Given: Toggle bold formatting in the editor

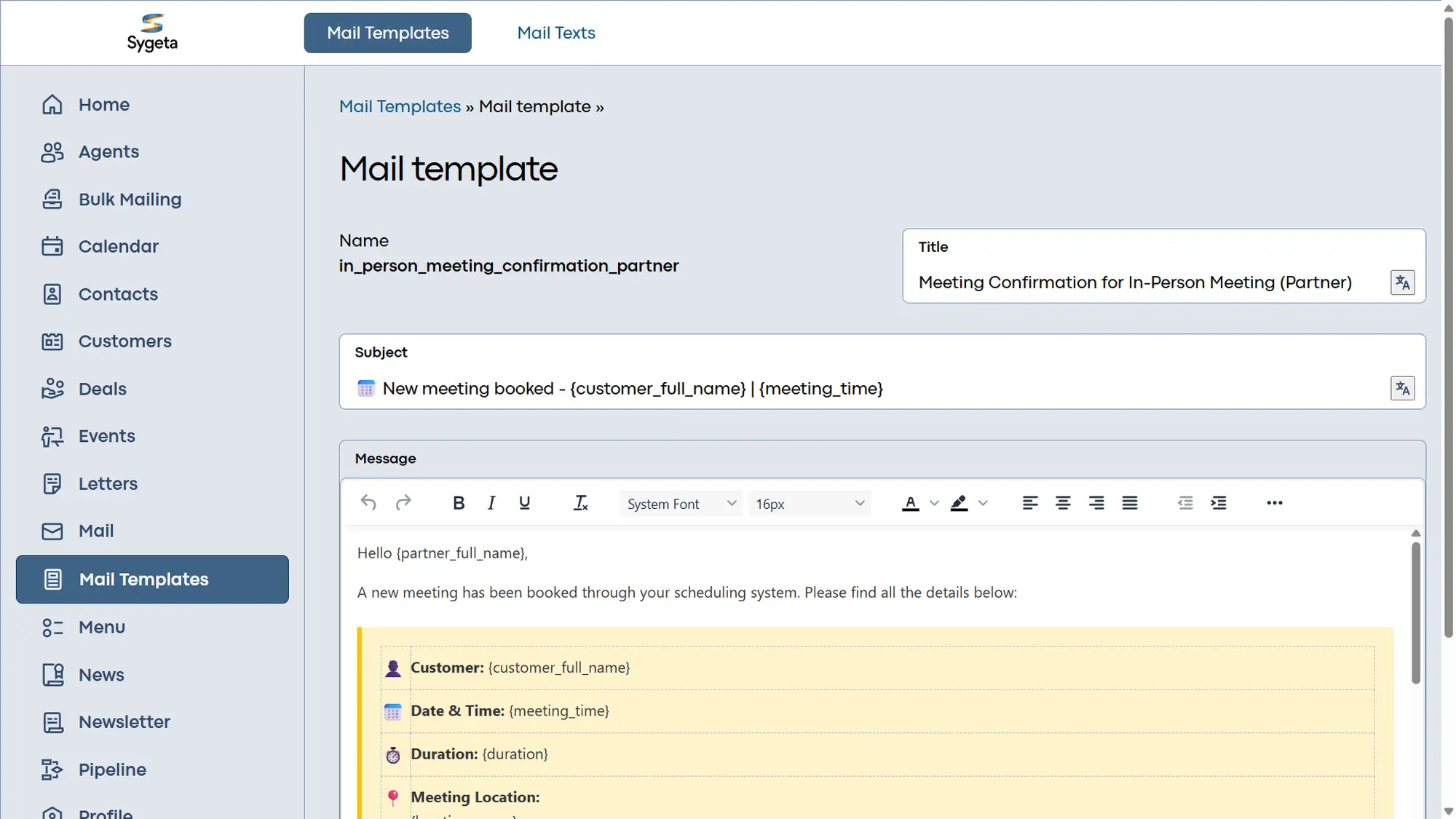Looking at the screenshot, I should coord(459,502).
